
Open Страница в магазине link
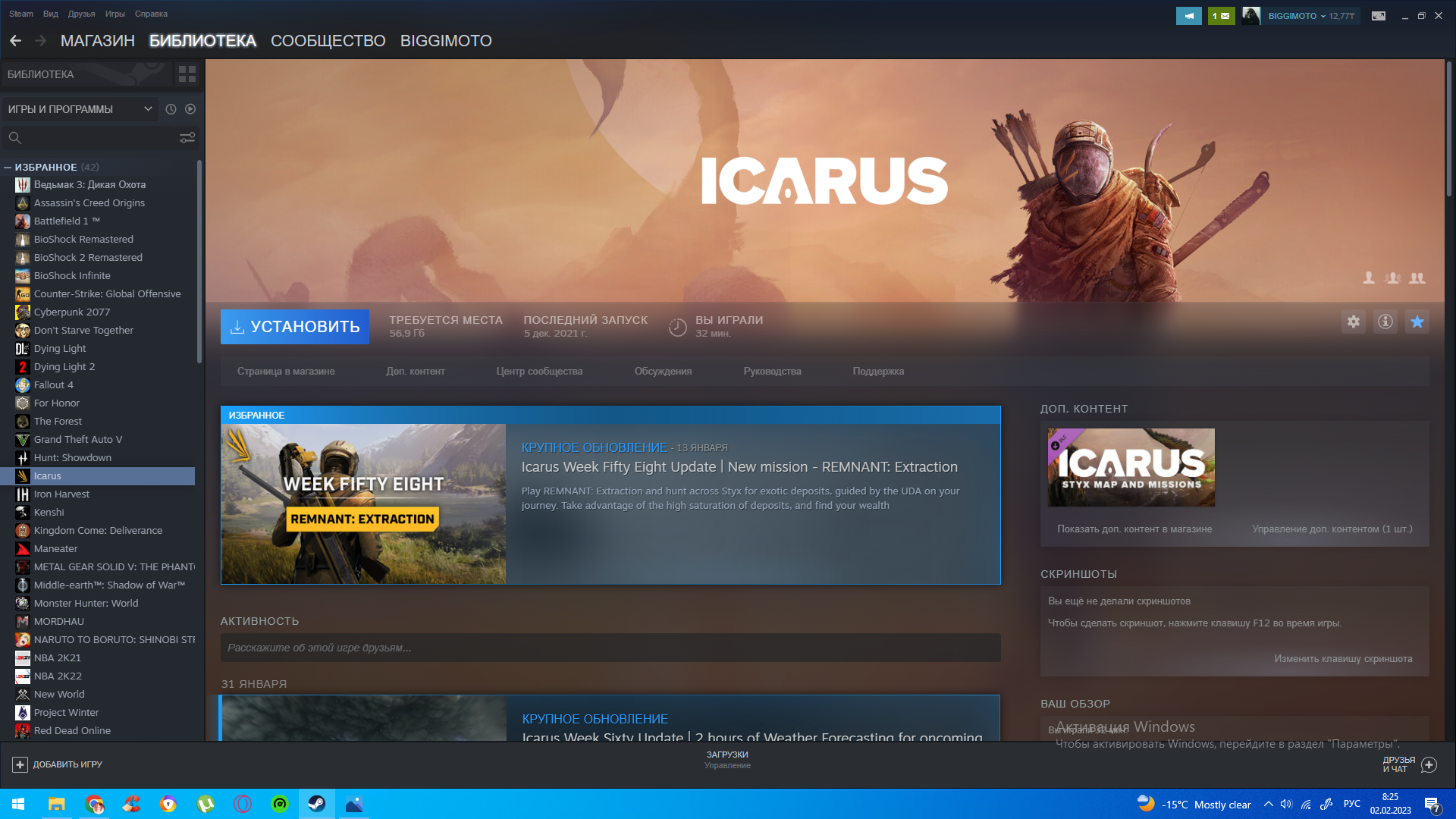(286, 372)
